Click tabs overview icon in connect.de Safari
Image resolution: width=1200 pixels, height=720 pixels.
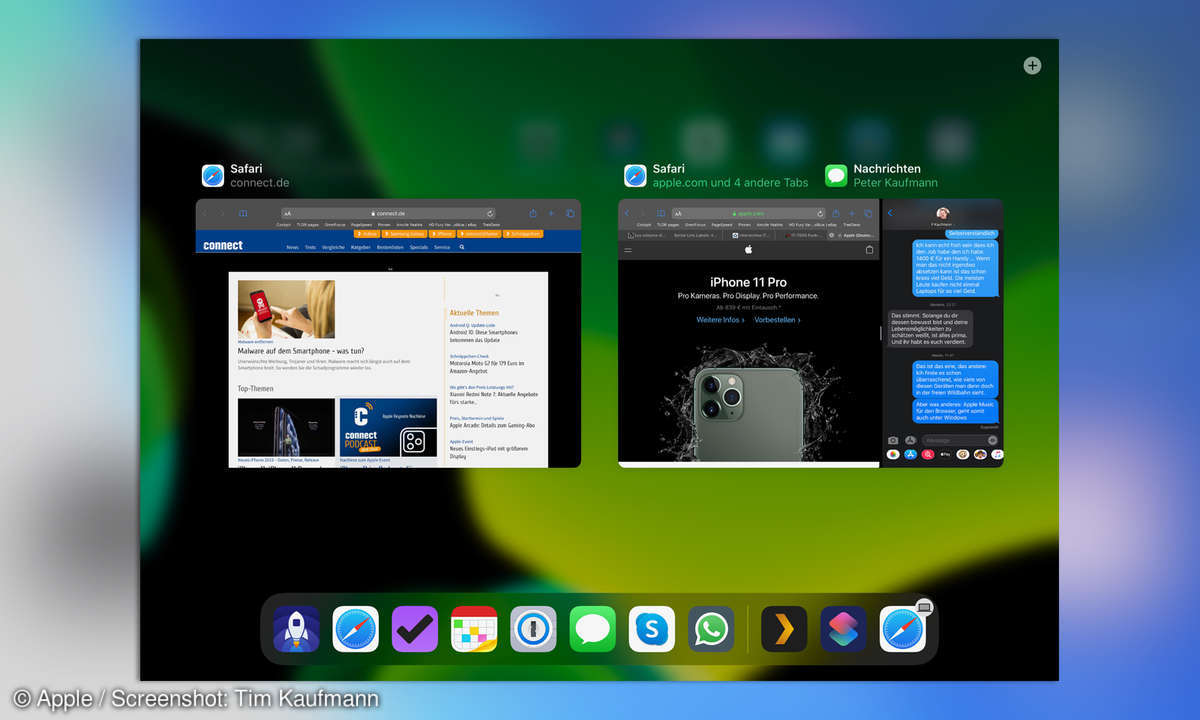570,213
